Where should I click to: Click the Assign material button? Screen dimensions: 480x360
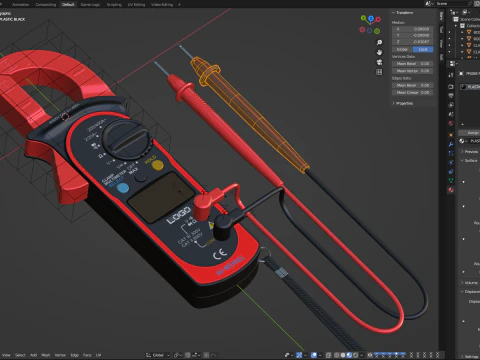(470, 133)
